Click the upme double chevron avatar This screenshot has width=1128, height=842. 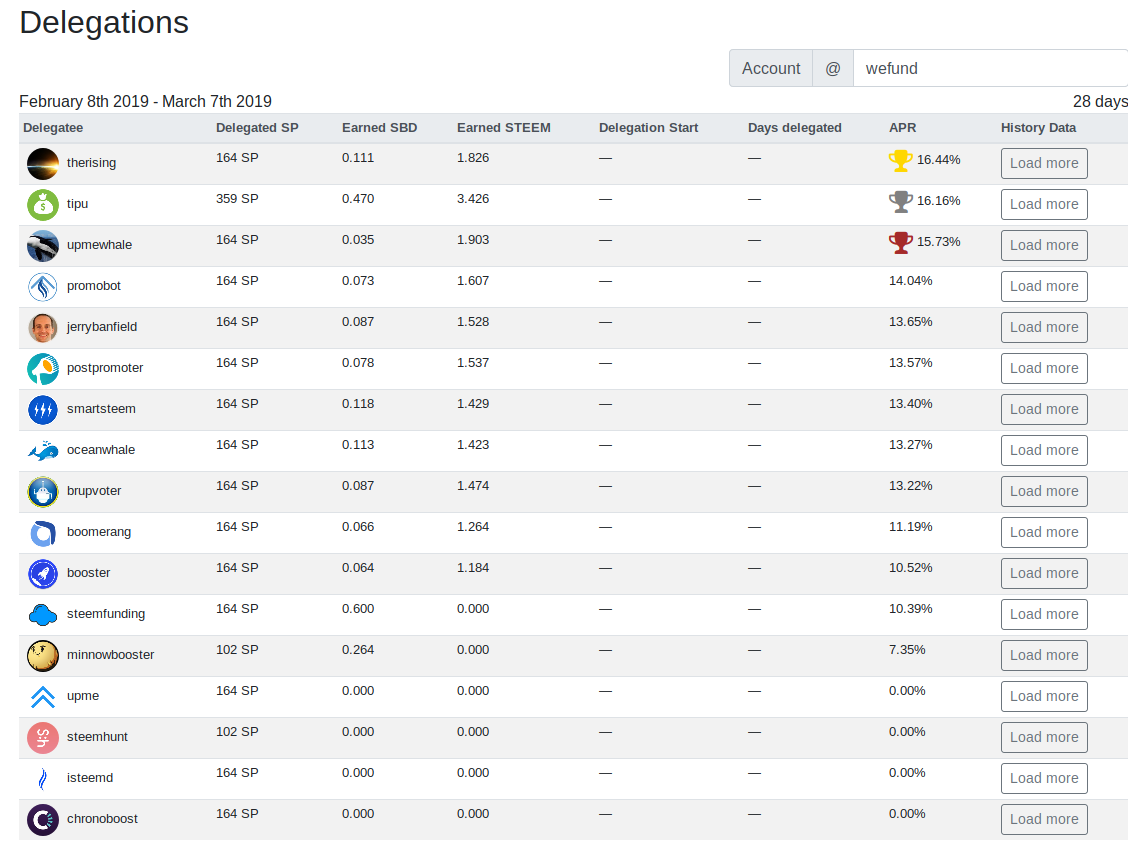tap(42, 697)
